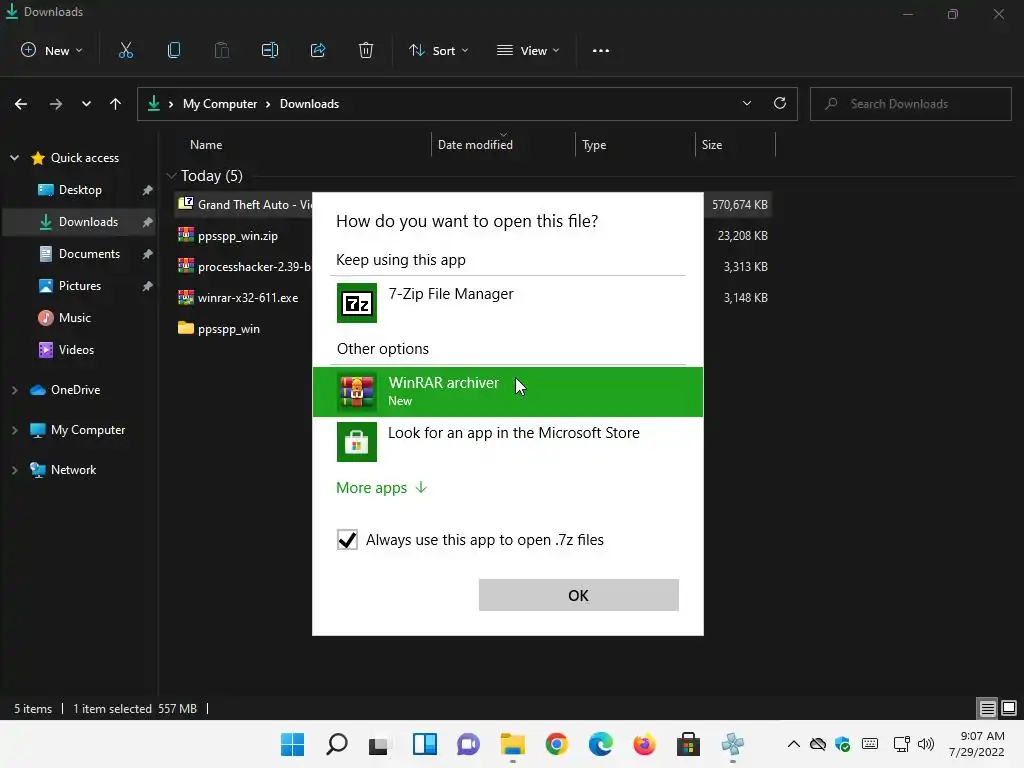Open the See more ellipsis menu

coord(601,50)
